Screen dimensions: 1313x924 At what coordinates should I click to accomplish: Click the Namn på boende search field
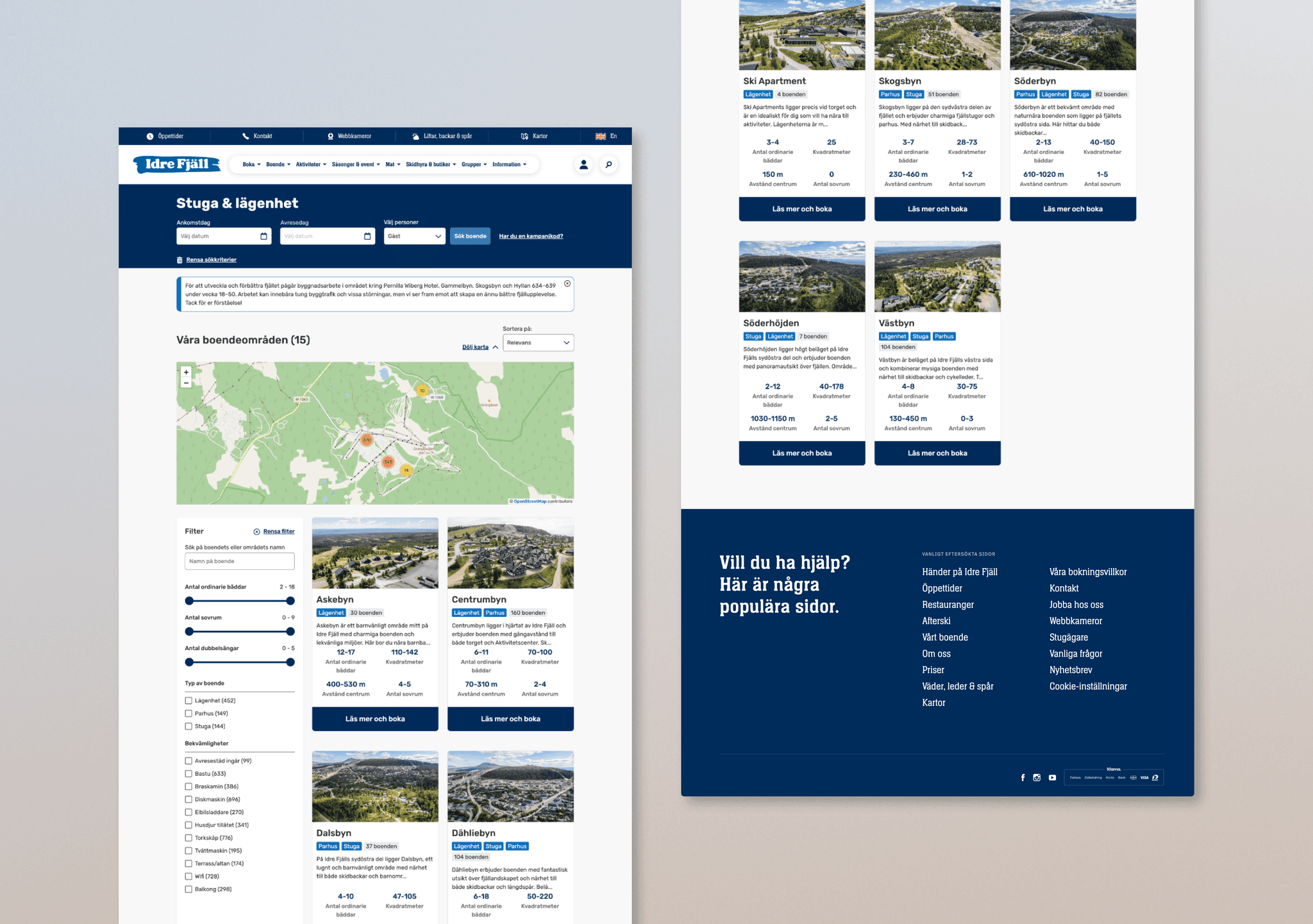coord(240,561)
